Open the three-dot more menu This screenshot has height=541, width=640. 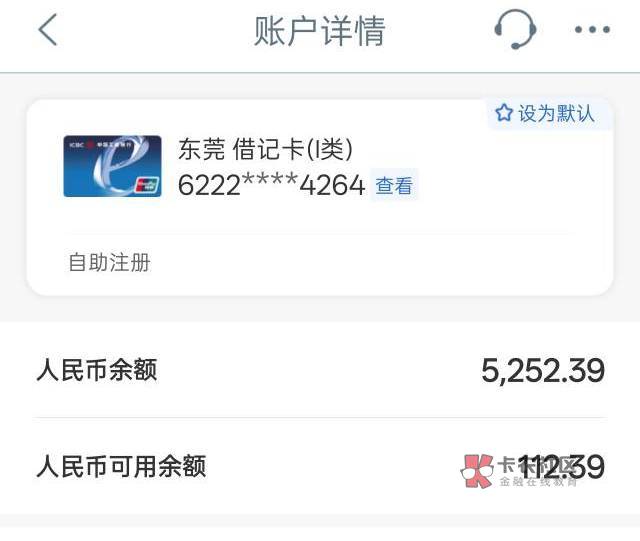coord(592,29)
